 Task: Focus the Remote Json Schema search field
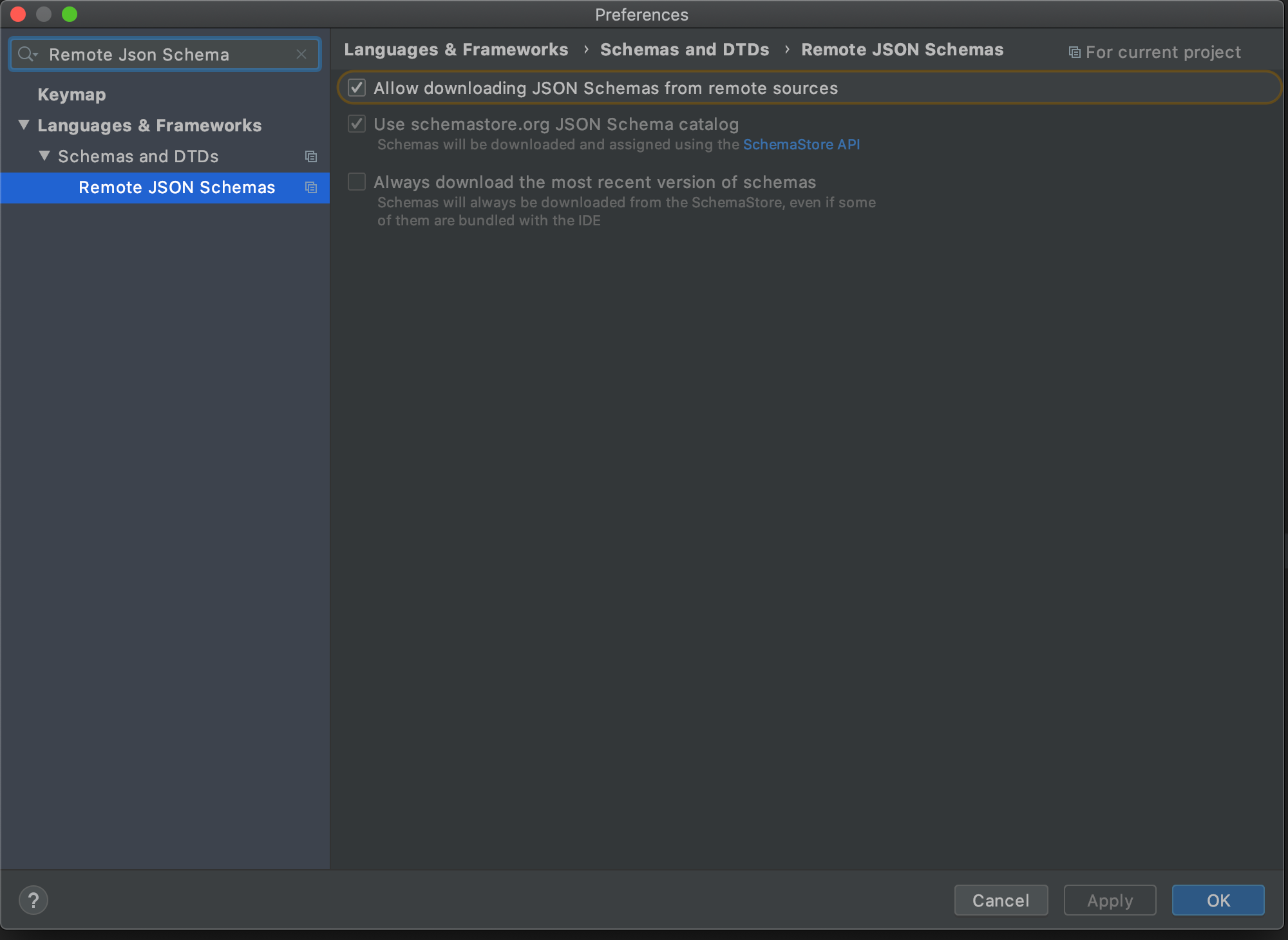click(x=165, y=55)
